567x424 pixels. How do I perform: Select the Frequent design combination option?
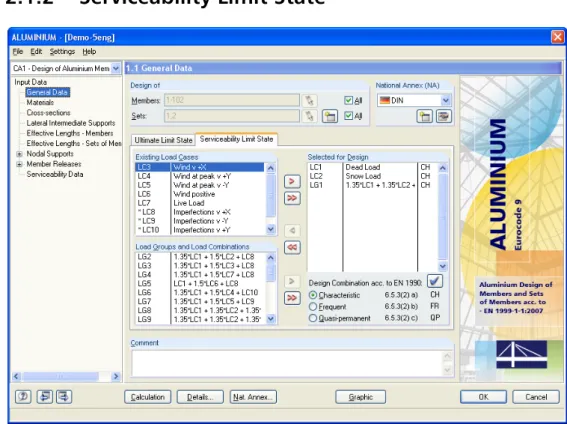click(x=313, y=307)
